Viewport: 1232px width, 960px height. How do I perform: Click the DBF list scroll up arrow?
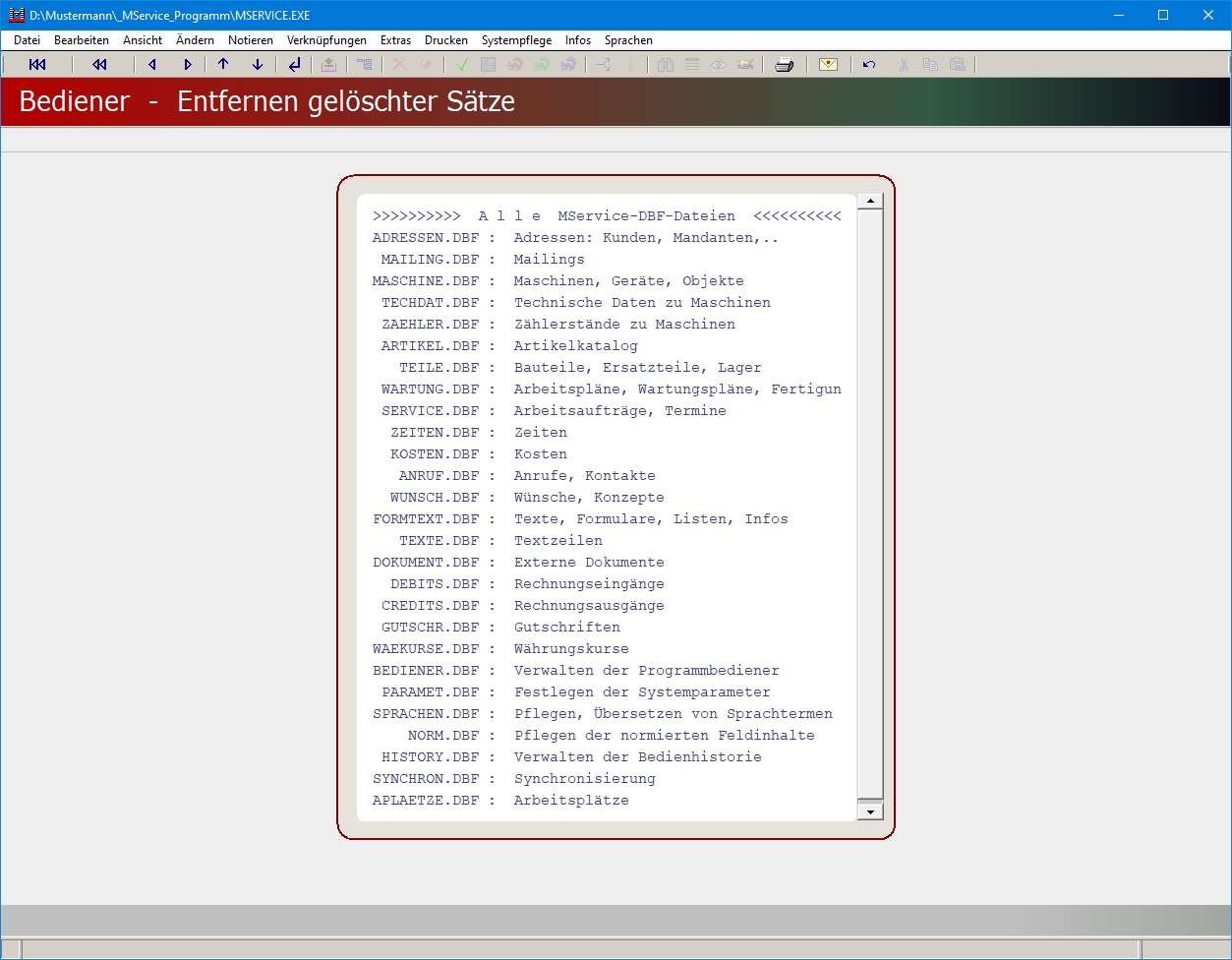[870, 202]
